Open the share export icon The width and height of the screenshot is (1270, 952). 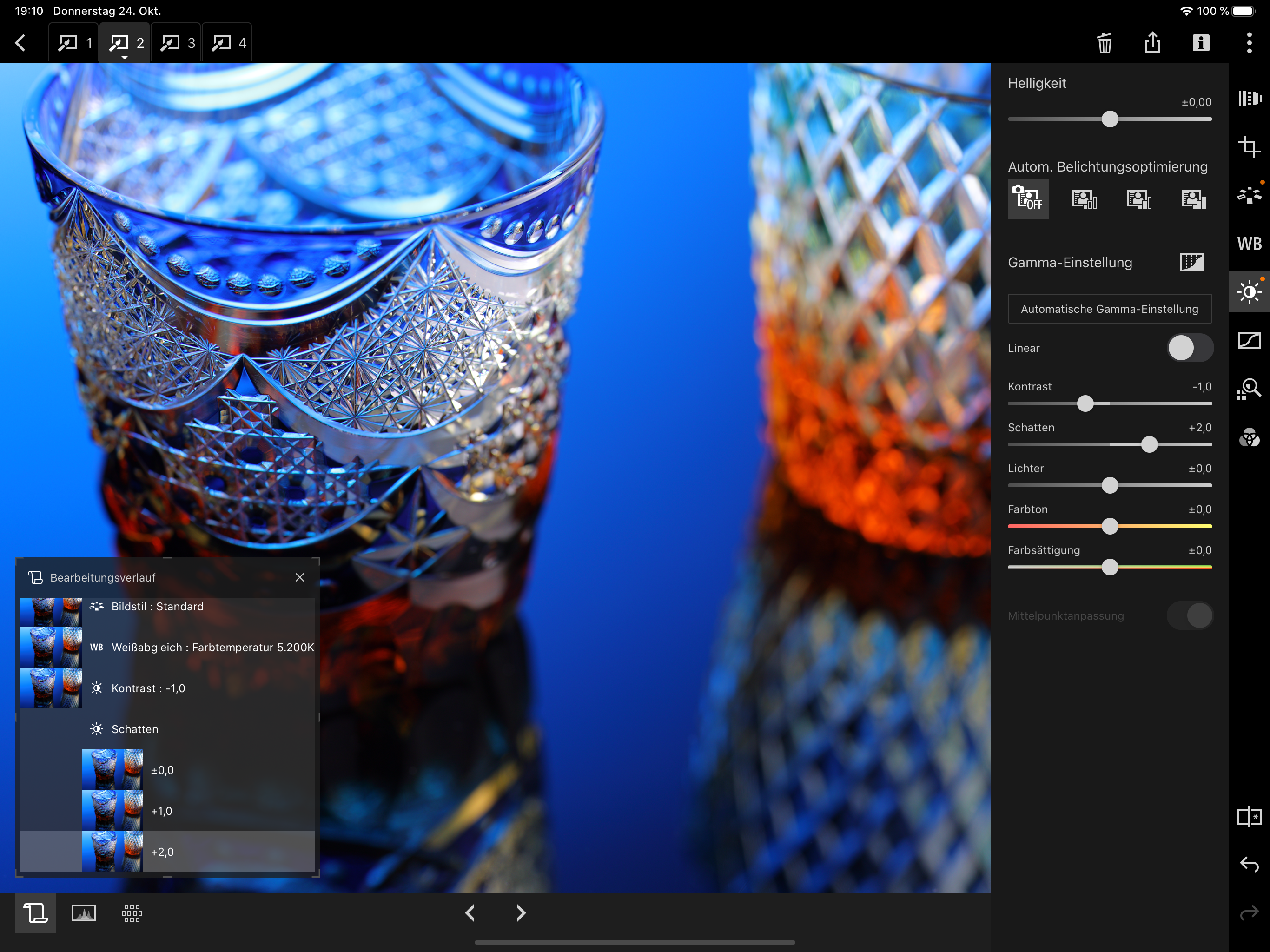tap(1152, 43)
